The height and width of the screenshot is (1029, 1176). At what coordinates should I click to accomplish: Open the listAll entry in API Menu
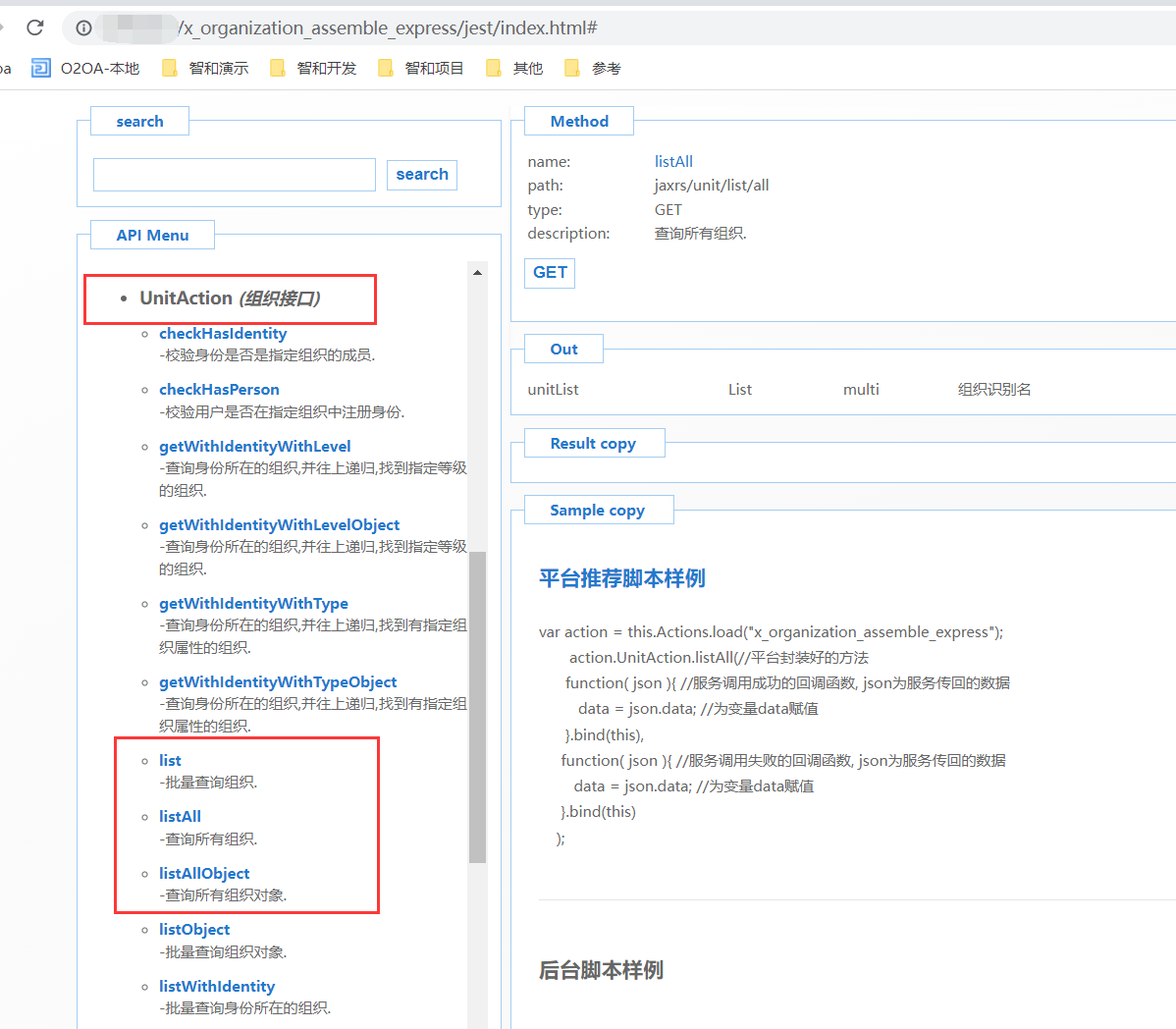tap(180, 817)
